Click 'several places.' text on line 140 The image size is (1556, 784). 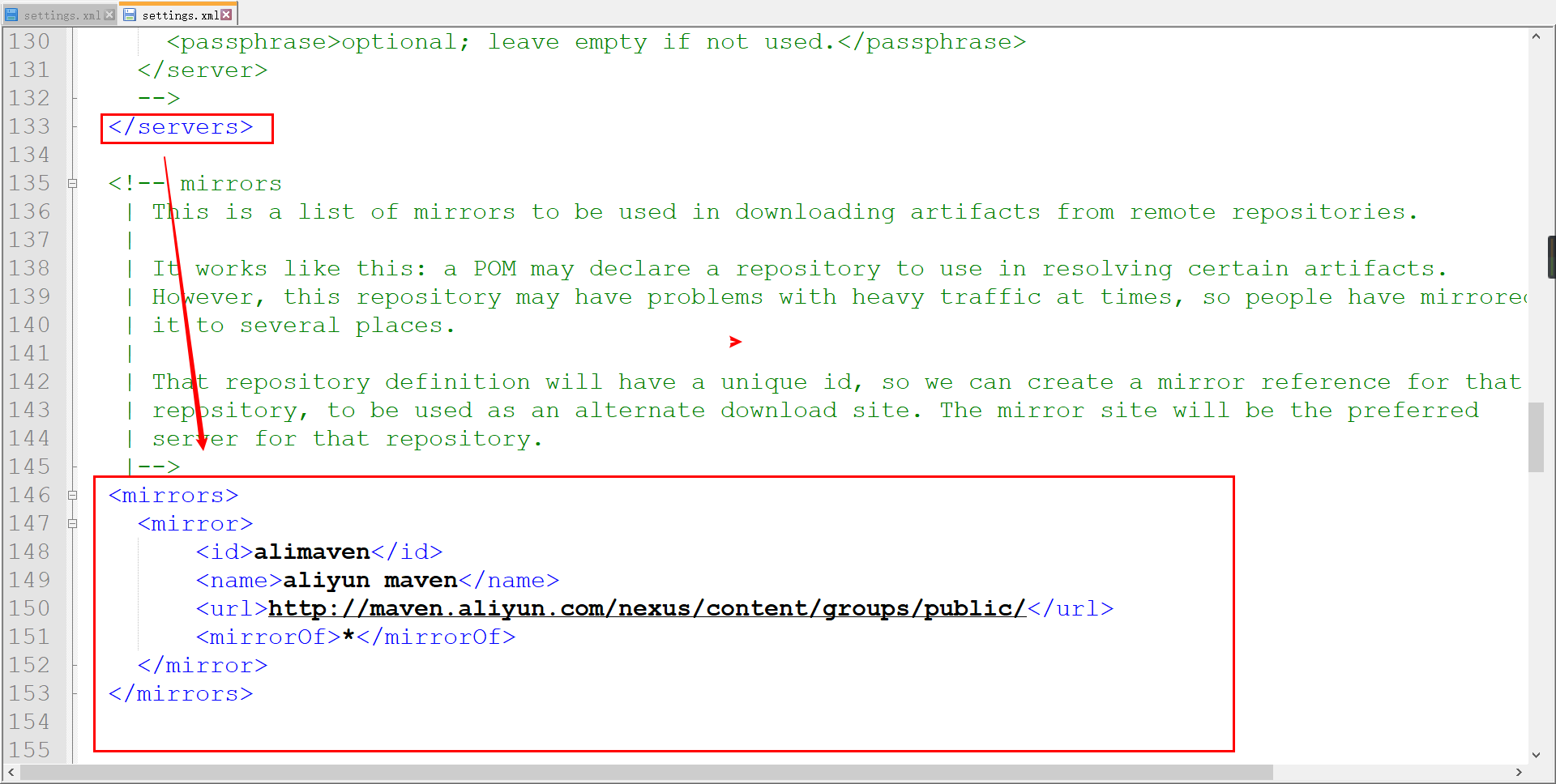coord(348,326)
